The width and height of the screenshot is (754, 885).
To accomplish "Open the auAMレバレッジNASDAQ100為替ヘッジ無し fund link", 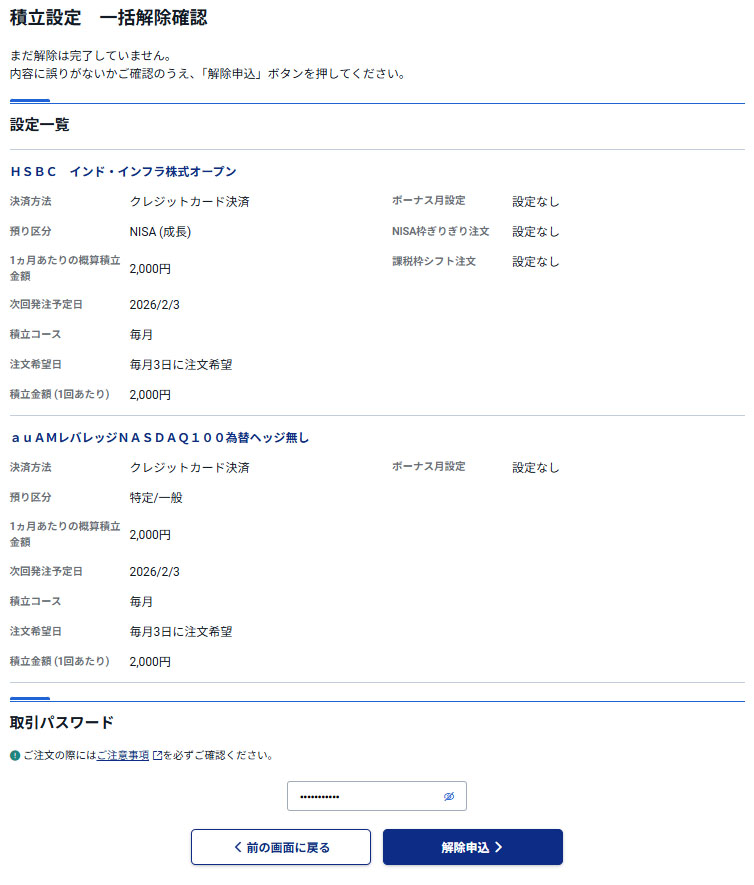I will point(160,437).
